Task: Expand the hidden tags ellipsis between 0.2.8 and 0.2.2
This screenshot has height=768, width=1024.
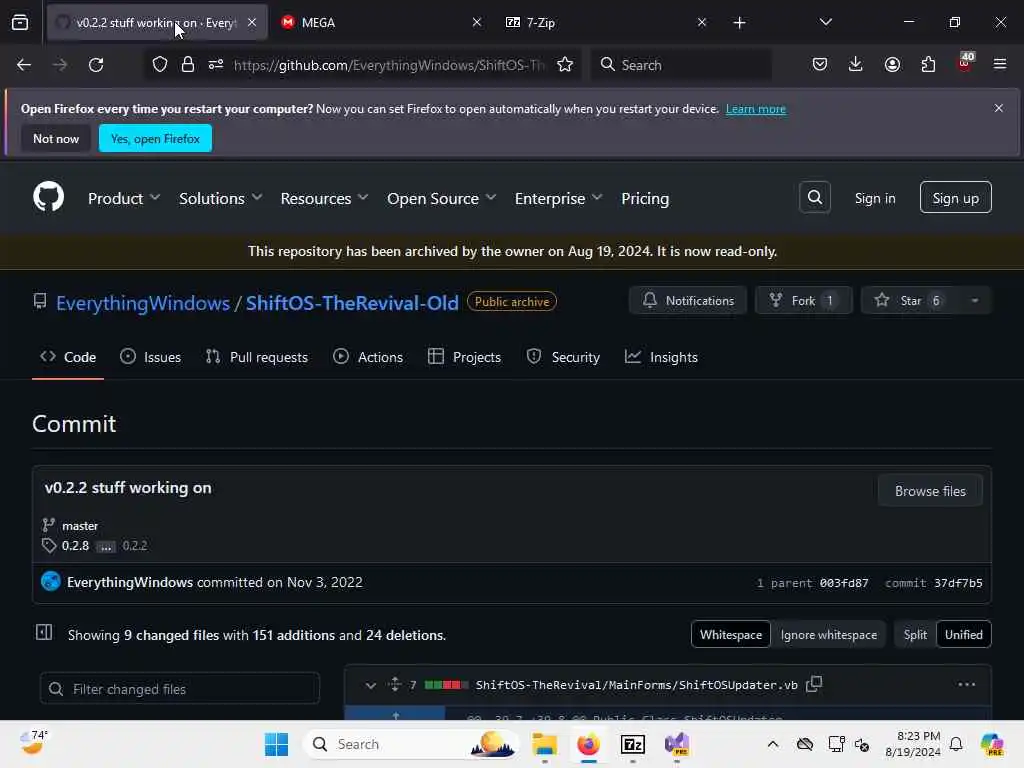Action: [x=105, y=546]
